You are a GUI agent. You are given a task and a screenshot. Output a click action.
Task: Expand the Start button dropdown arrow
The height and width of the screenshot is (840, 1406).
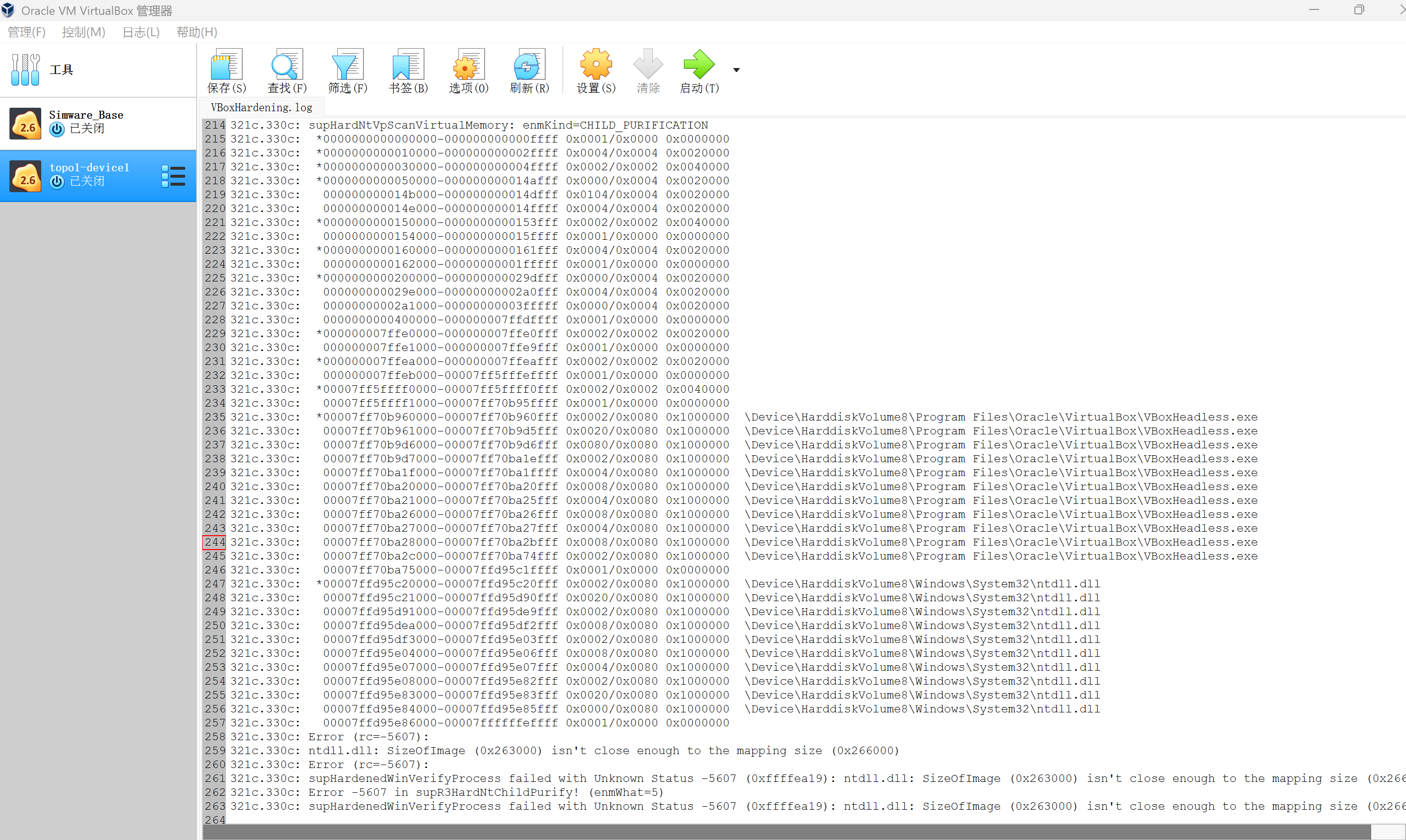coord(736,70)
